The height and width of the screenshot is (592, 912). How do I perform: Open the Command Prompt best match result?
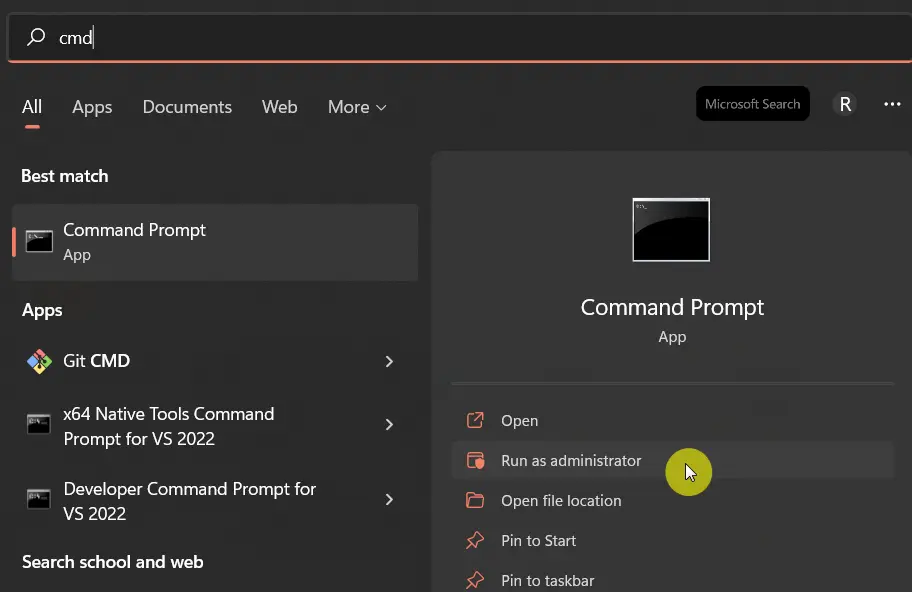(215, 242)
